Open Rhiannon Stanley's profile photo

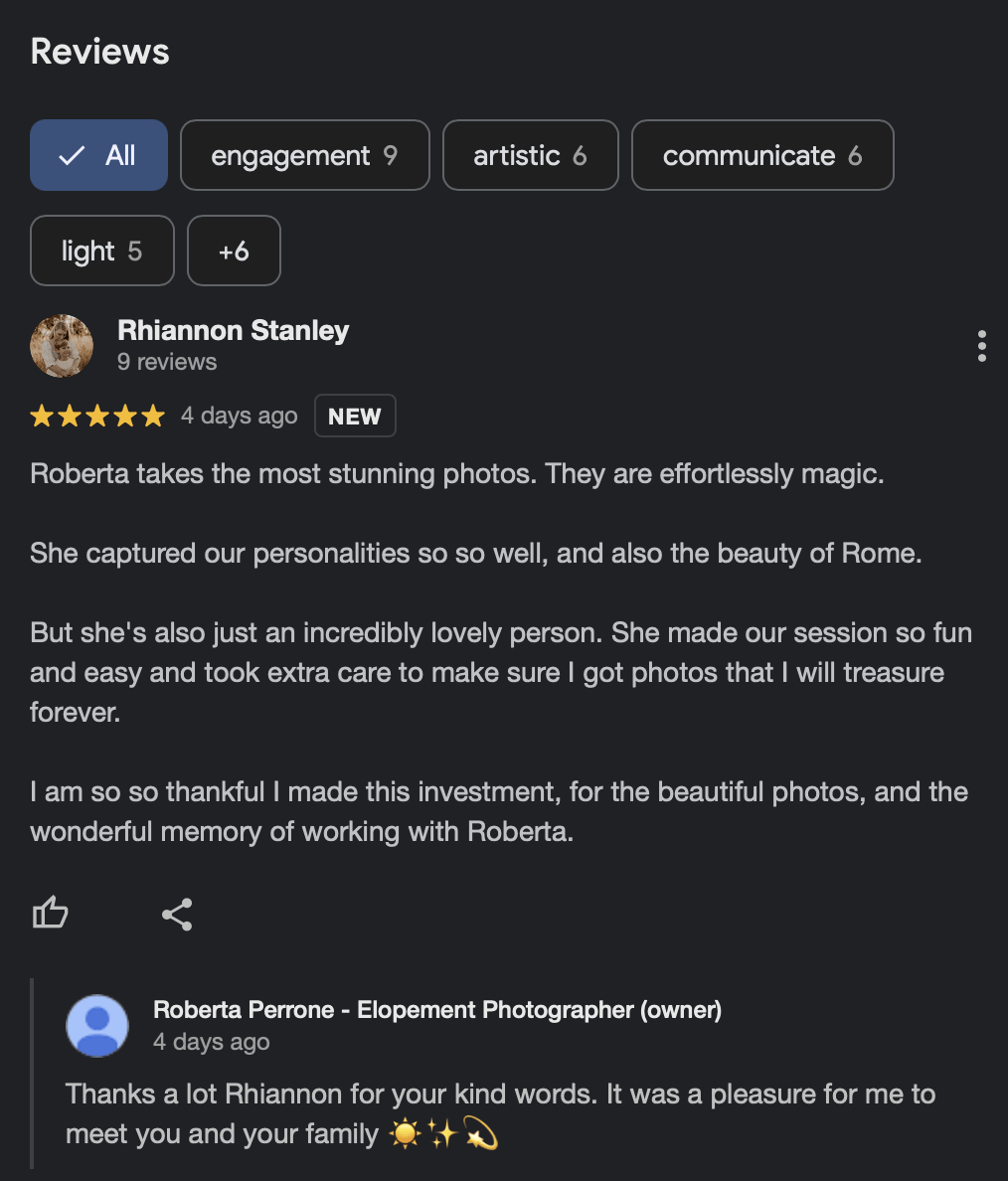[62, 346]
